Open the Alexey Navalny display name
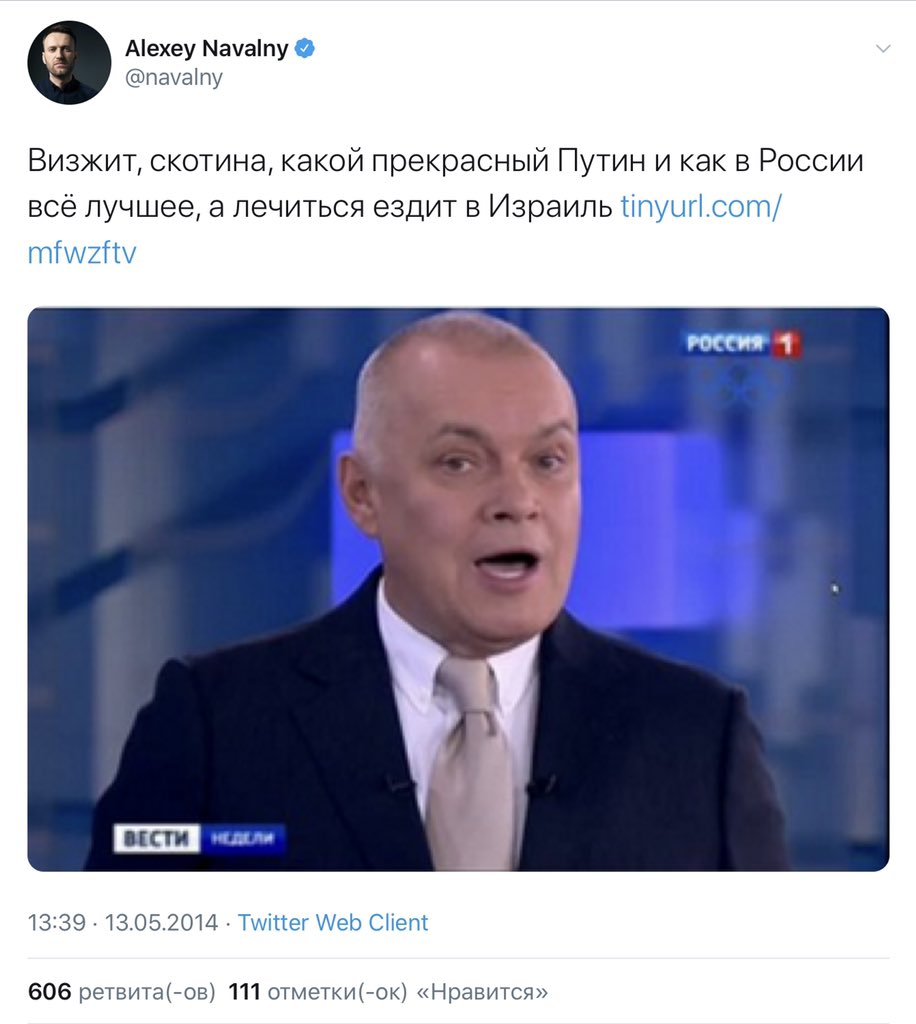916x1024 pixels. pyautogui.click(x=206, y=48)
